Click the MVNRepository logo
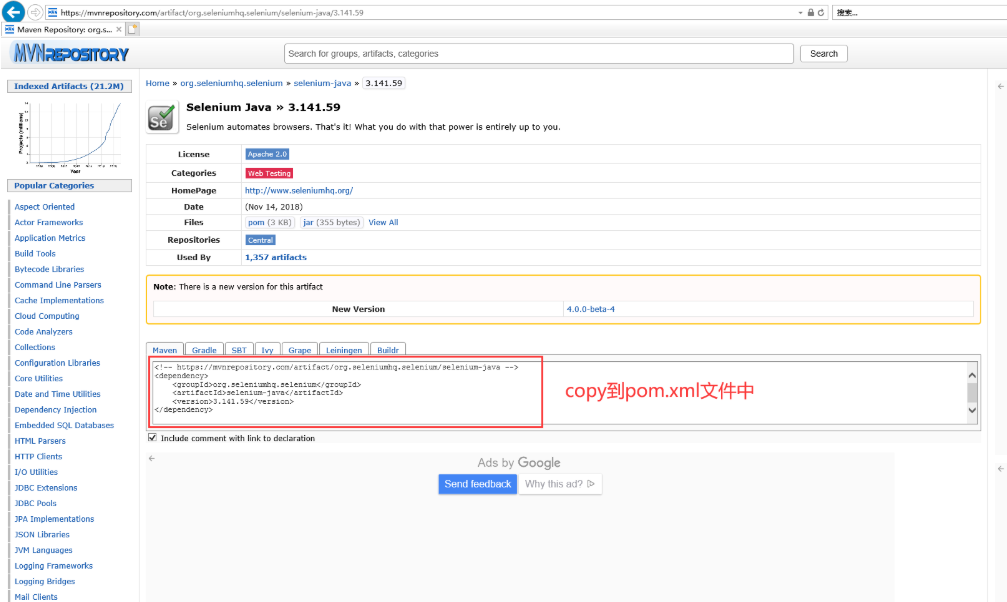Screen dimensions: 1007x602 tap(71, 53)
